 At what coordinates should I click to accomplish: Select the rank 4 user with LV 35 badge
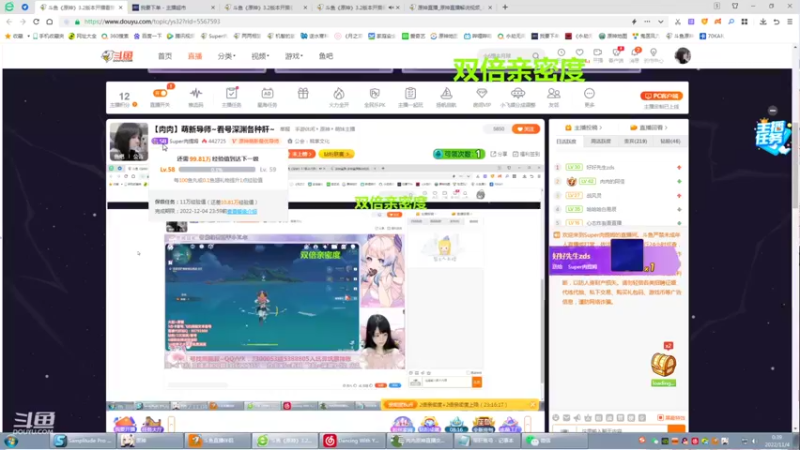point(618,209)
